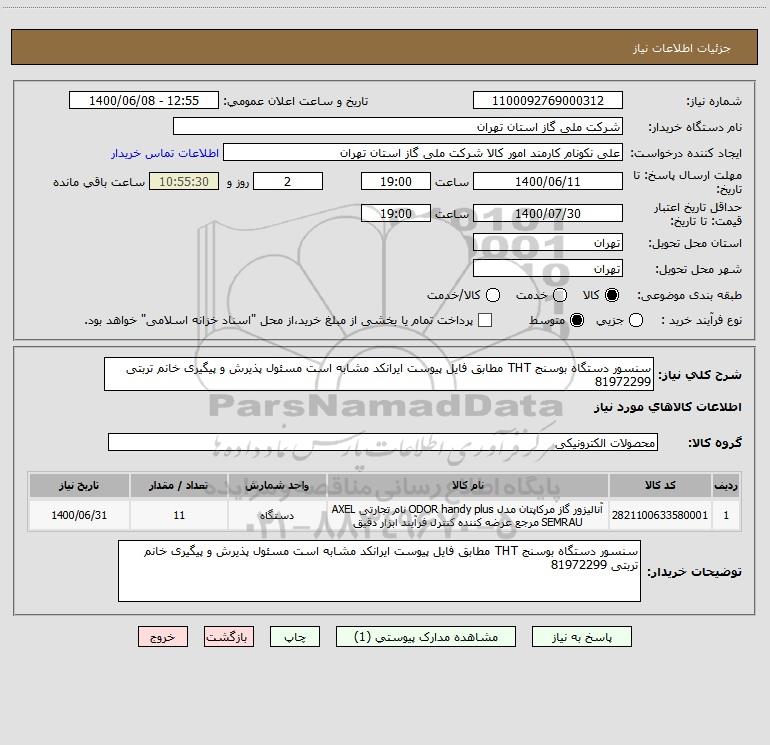Click the کد کالا column header

pos(660,485)
